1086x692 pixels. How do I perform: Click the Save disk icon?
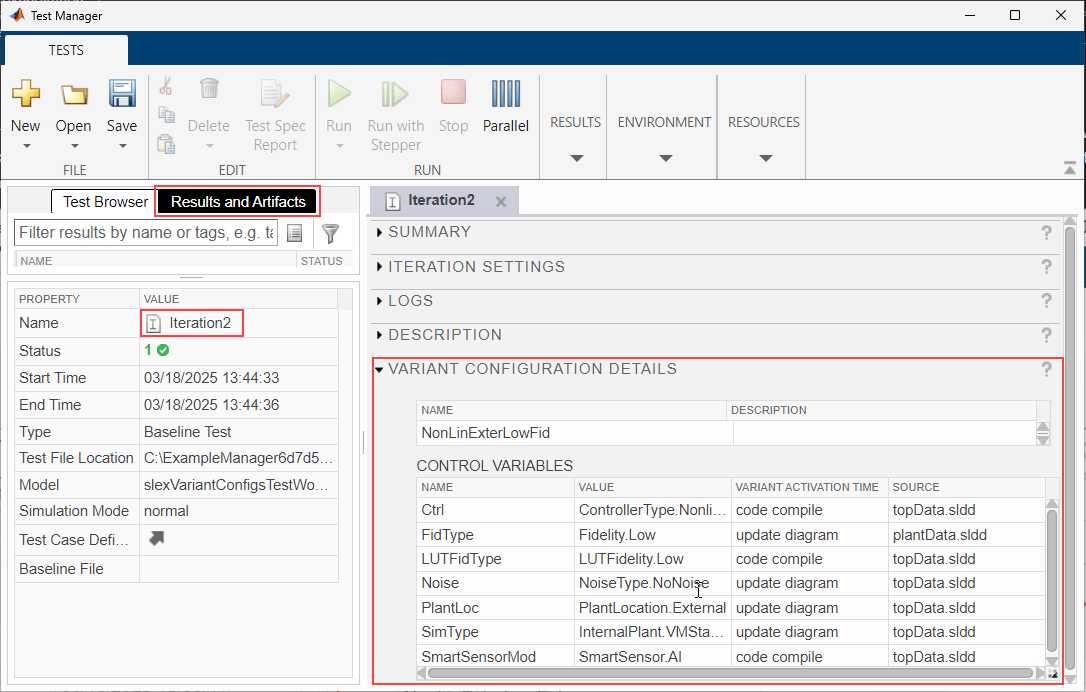click(122, 94)
